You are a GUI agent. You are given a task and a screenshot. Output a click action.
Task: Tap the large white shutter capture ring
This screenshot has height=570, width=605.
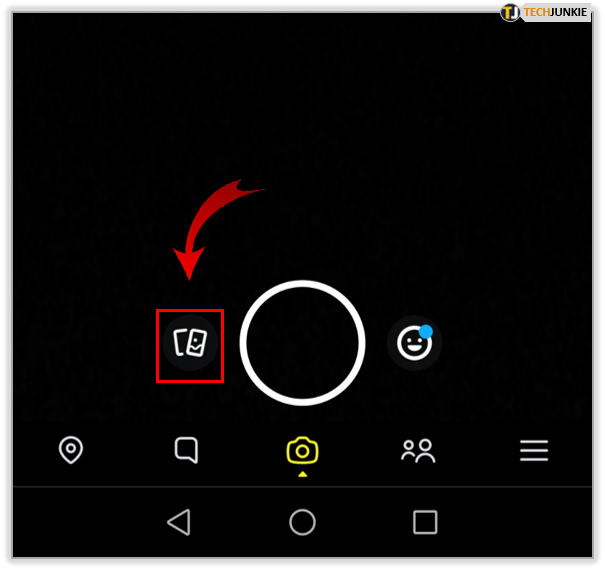coord(302,343)
